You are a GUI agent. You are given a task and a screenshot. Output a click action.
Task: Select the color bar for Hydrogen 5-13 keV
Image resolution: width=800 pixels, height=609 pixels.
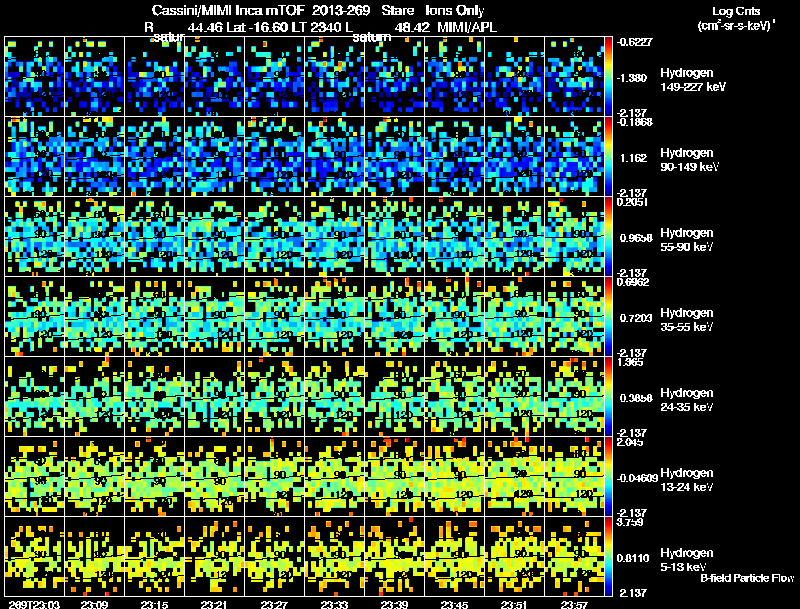608,557
